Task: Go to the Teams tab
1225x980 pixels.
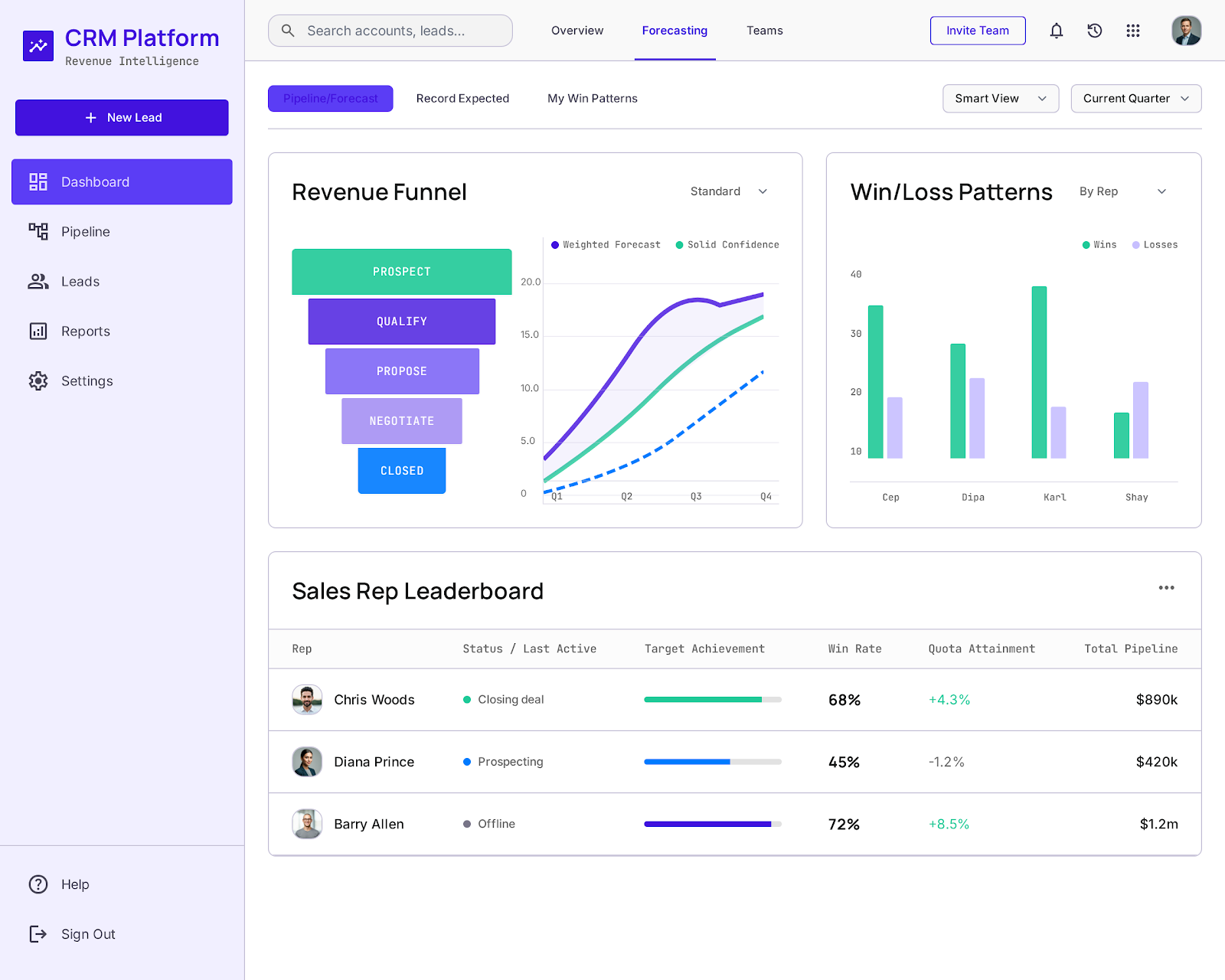Action: [x=765, y=31]
